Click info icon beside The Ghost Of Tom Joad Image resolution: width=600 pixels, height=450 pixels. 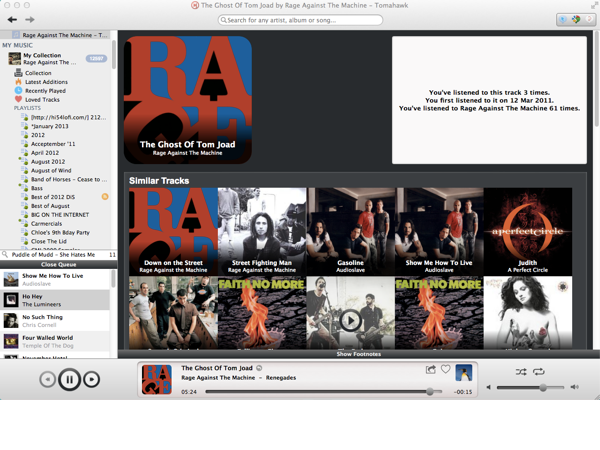coord(259,368)
